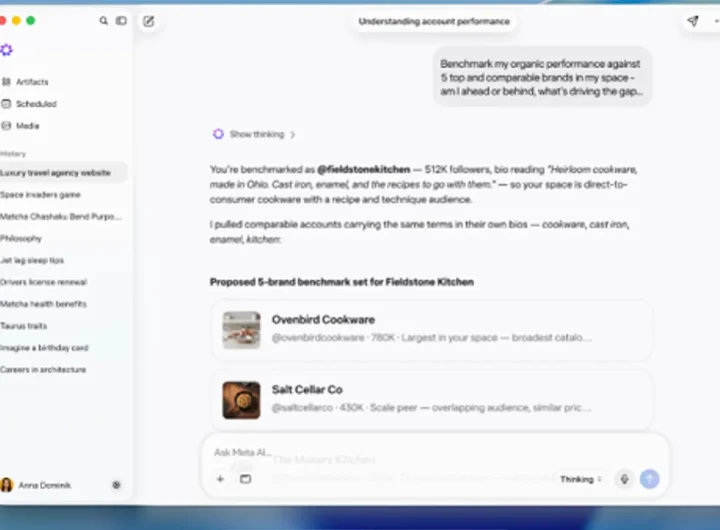
Task: Click the share arrow icon at top right
Action: [693, 21]
